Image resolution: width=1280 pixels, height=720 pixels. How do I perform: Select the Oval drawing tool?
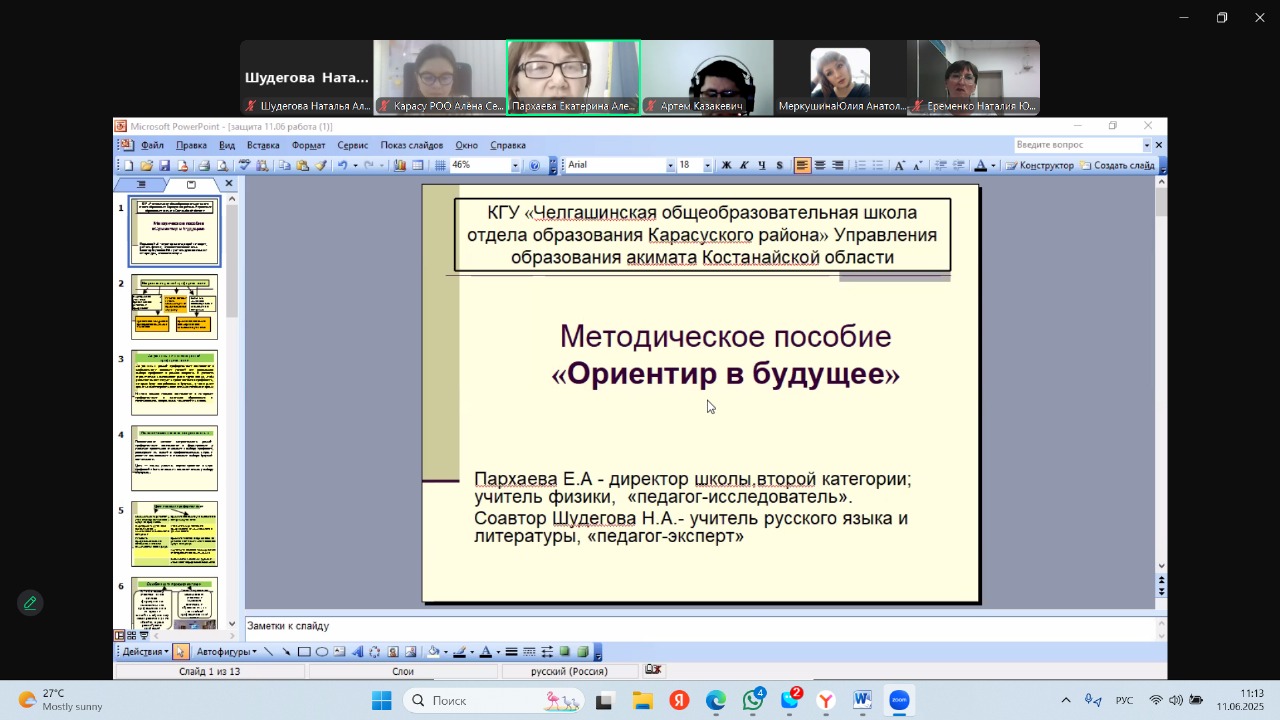click(322, 652)
